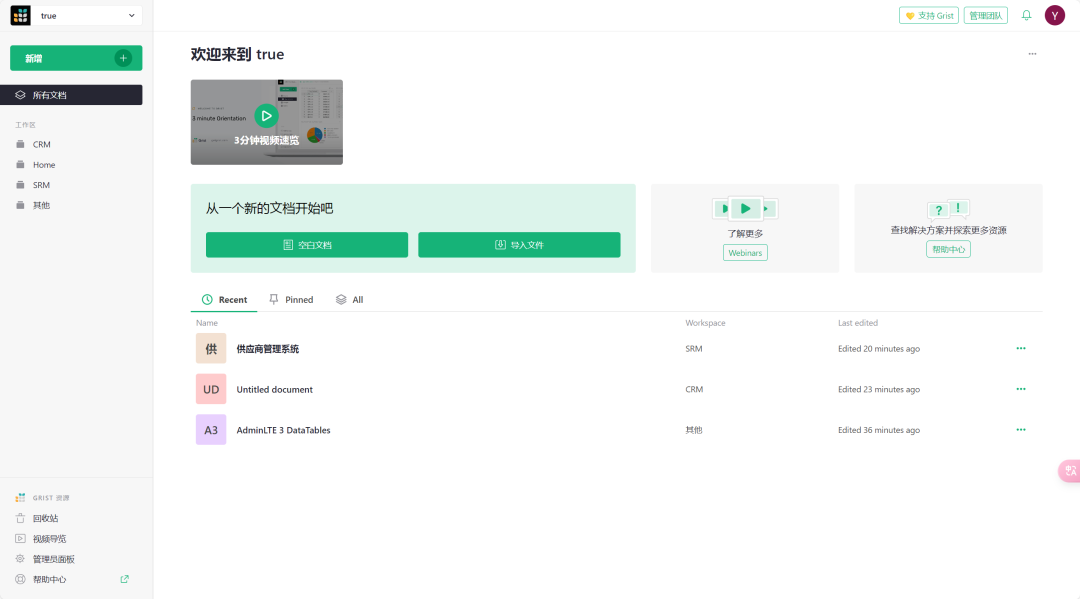The image size is (1080, 599).
Task: Open 回收站 trash in the sidebar
Action: click(45, 518)
